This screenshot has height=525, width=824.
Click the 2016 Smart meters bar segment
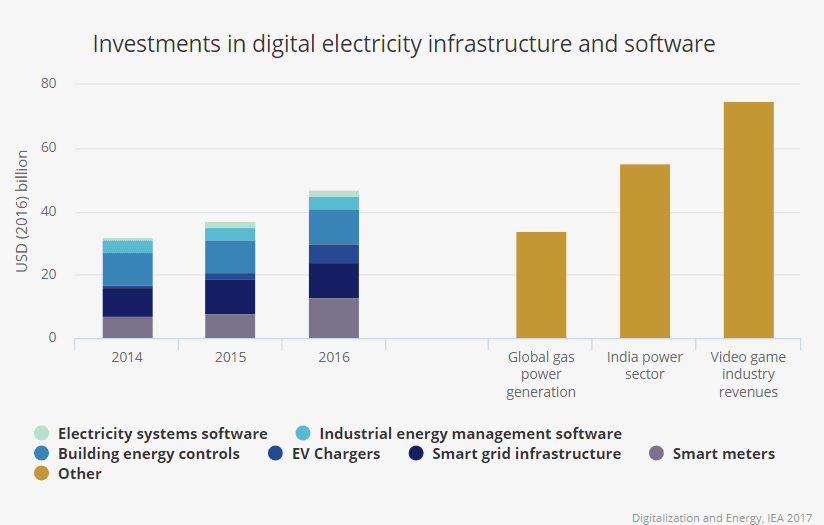pos(334,318)
